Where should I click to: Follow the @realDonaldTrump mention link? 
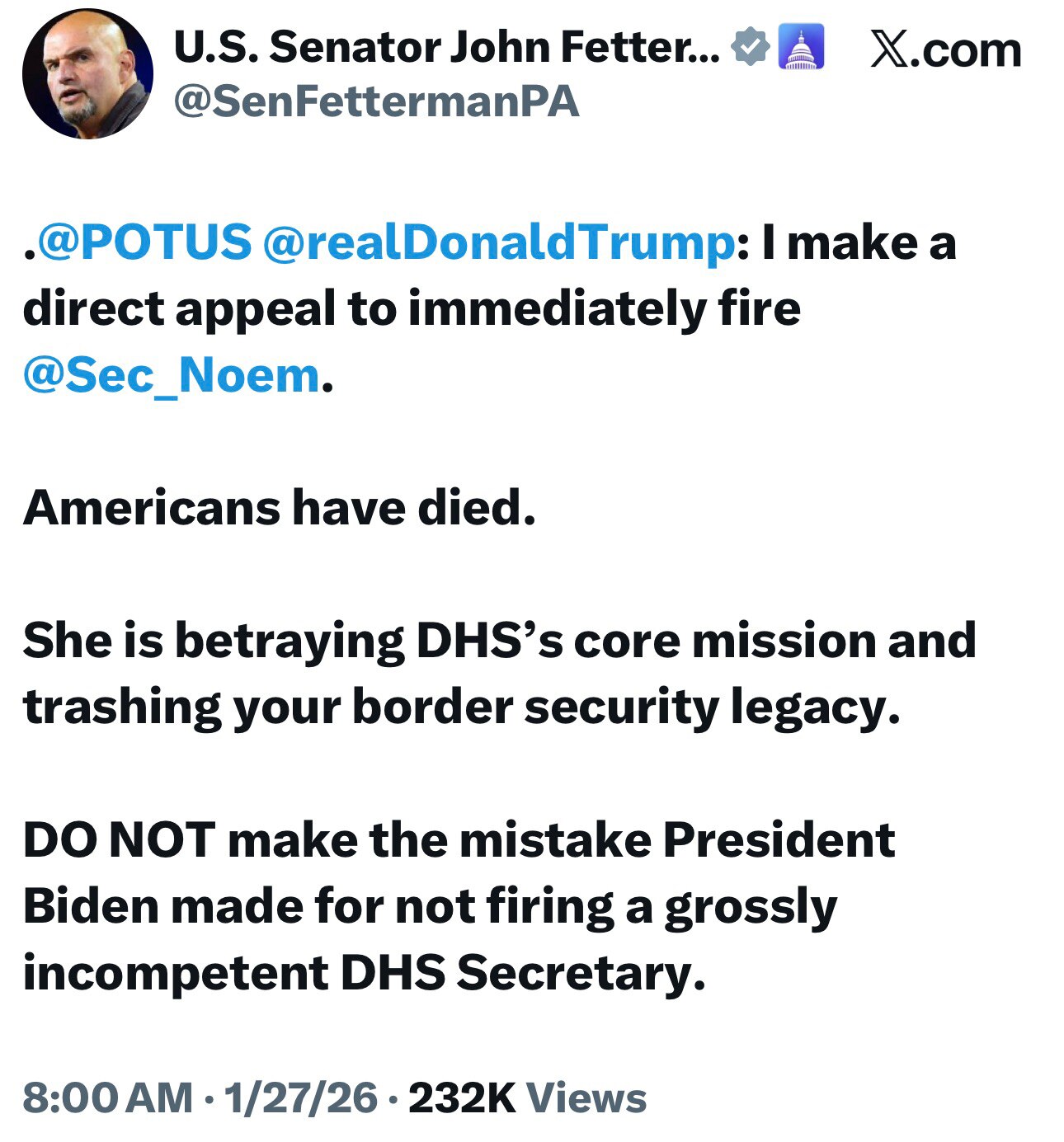(x=497, y=242)
